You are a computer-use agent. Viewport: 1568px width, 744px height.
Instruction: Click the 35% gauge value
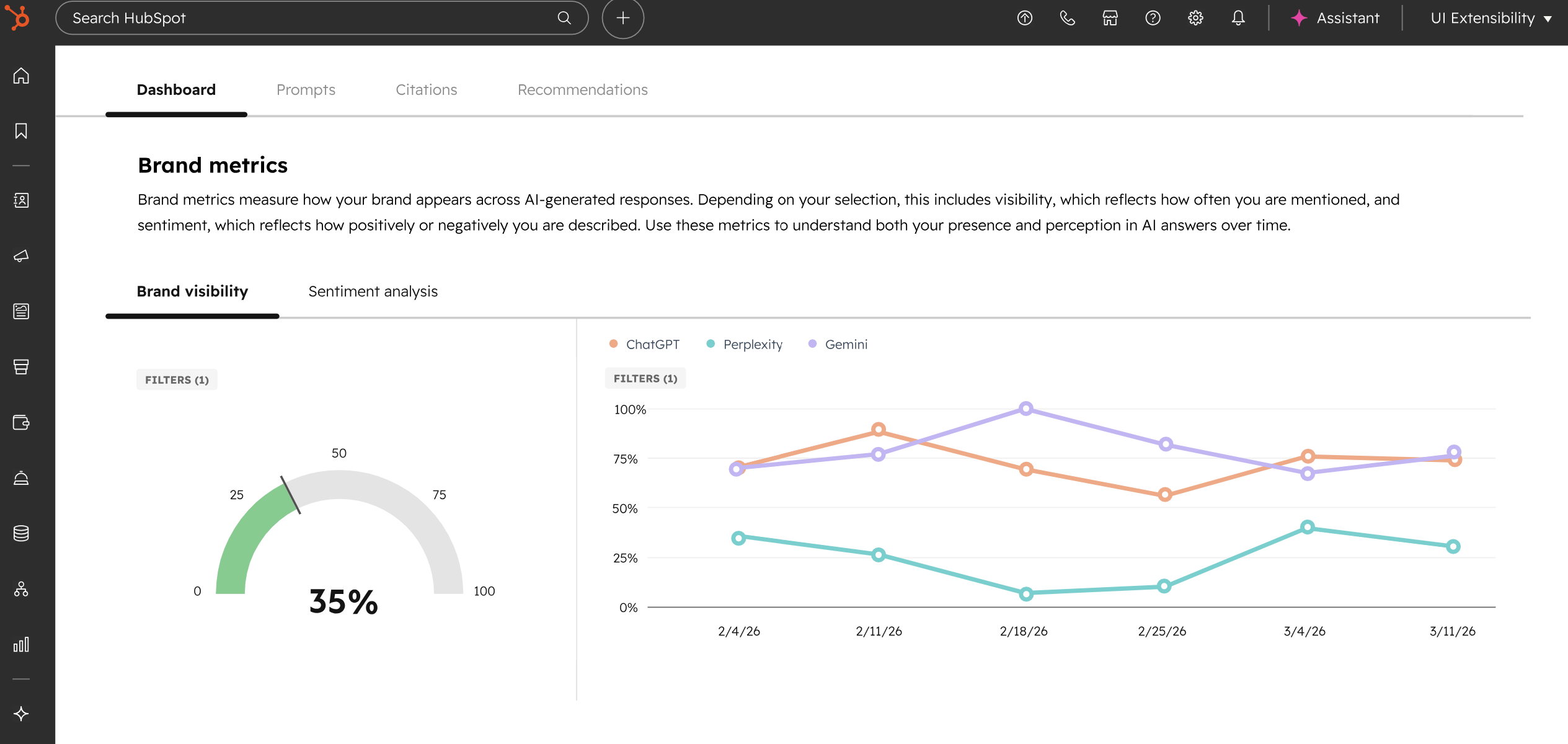[x=343, y=601]
